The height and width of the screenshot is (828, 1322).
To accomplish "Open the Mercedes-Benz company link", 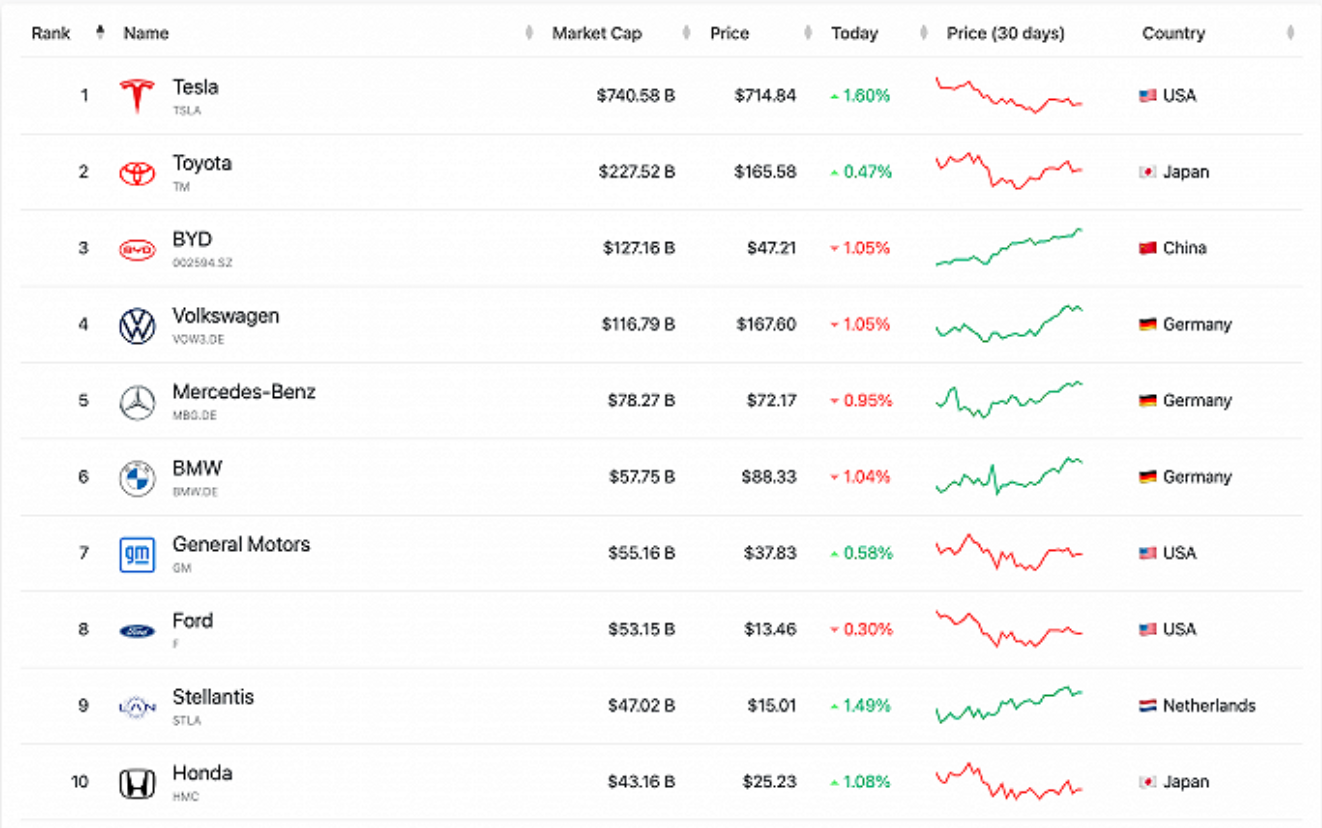I will pos(244,392).
